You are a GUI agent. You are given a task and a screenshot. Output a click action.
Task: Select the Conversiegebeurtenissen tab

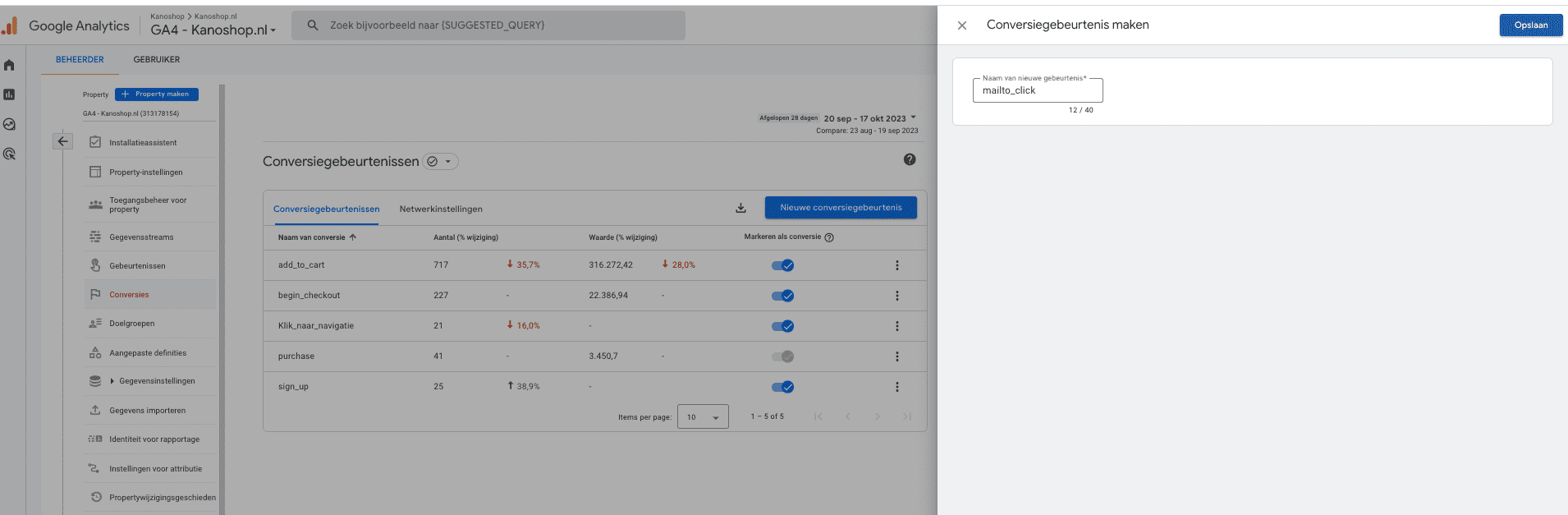coord(326,209)
